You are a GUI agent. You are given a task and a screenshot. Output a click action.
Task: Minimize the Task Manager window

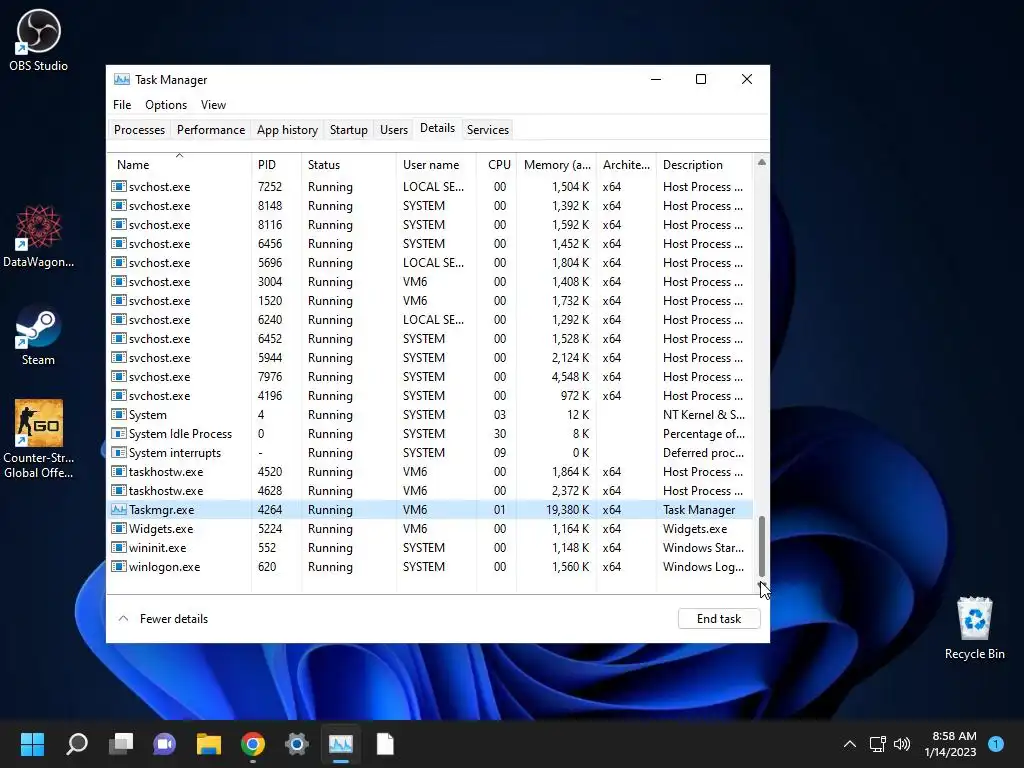(x=656, y=79)
